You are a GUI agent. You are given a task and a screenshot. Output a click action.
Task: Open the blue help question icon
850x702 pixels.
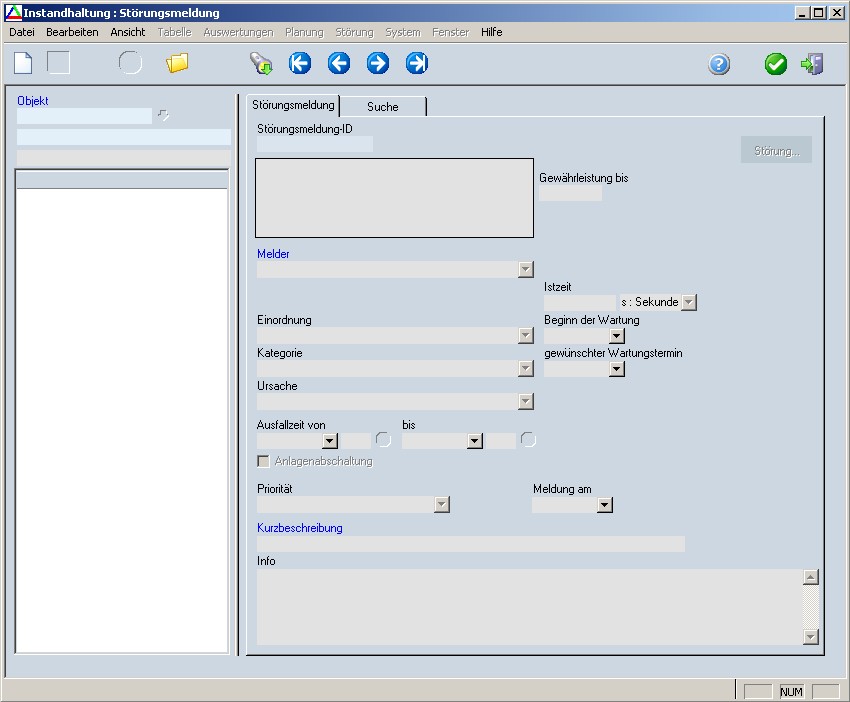click(719, 64)
